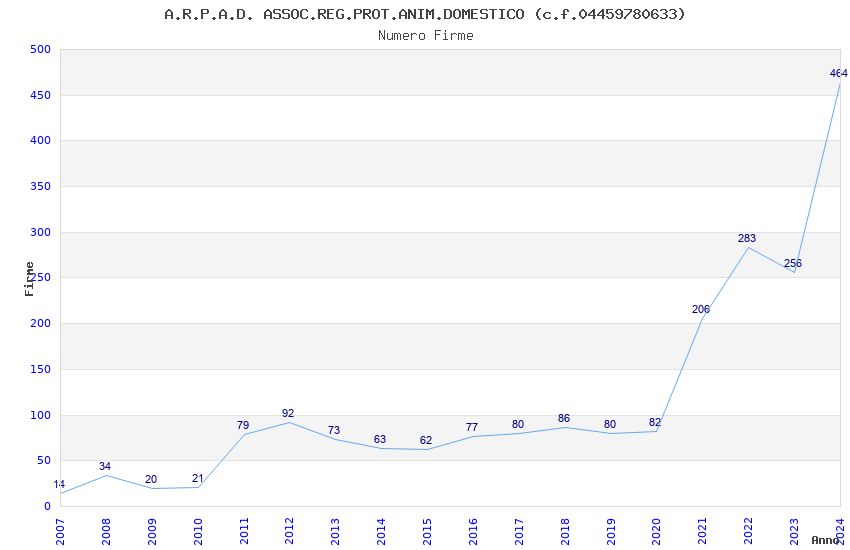Click the data label 21 for 2010
850x550 pixels.
click(x=197, y=479)
